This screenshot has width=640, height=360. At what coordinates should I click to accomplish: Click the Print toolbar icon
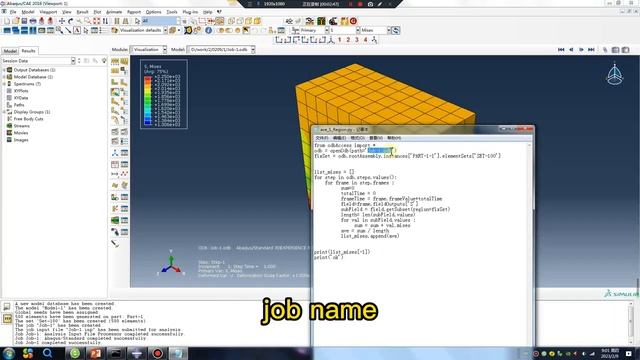click(33, 21)
